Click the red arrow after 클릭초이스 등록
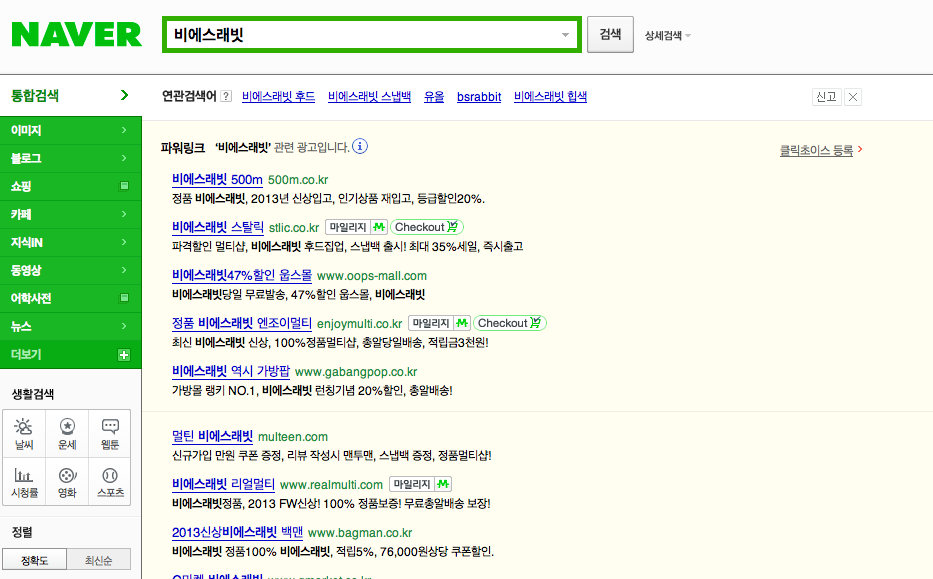 pyautogui.click(x=859, y=149)
